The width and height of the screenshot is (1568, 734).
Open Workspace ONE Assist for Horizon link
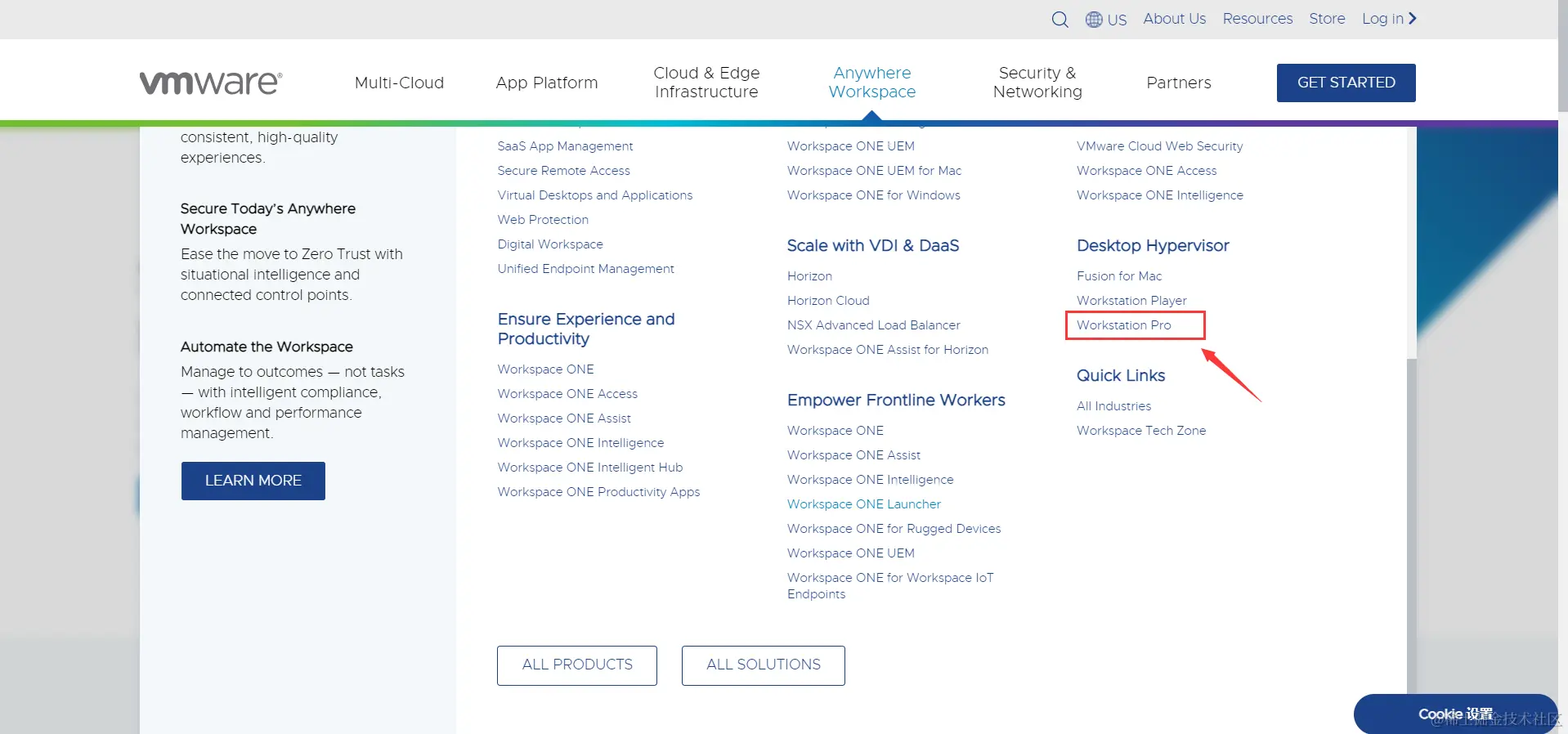(887, 350)
